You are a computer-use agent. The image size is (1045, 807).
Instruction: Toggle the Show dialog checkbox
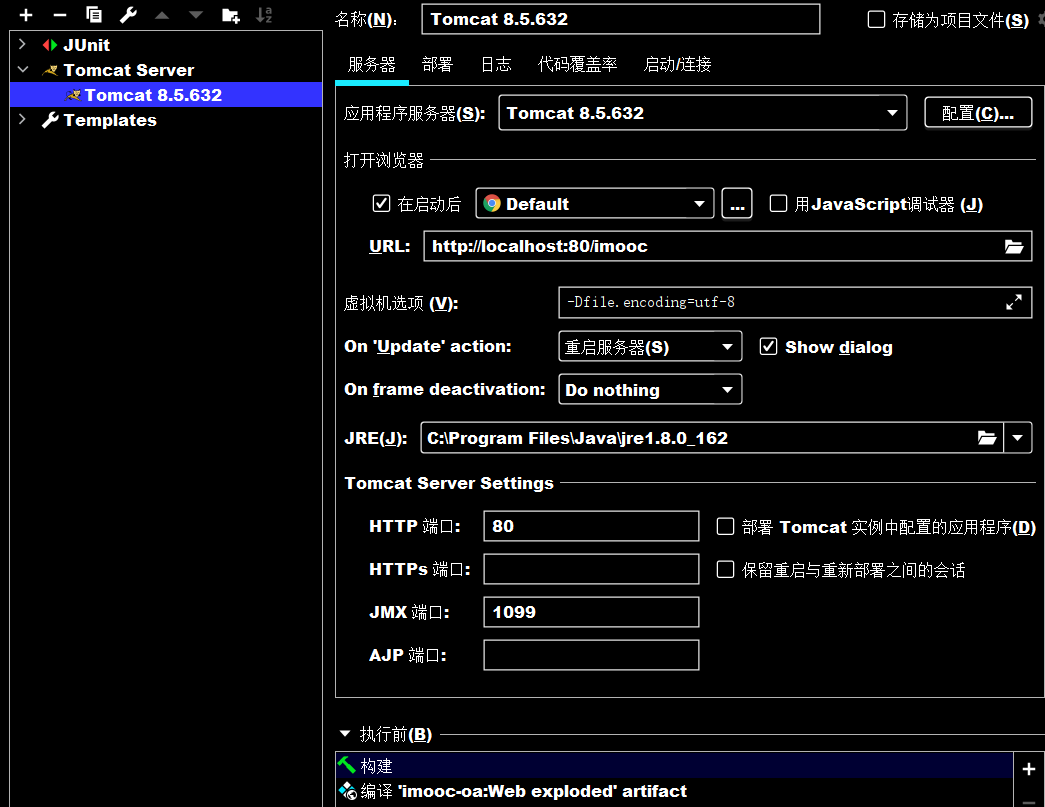click(768, 347)
